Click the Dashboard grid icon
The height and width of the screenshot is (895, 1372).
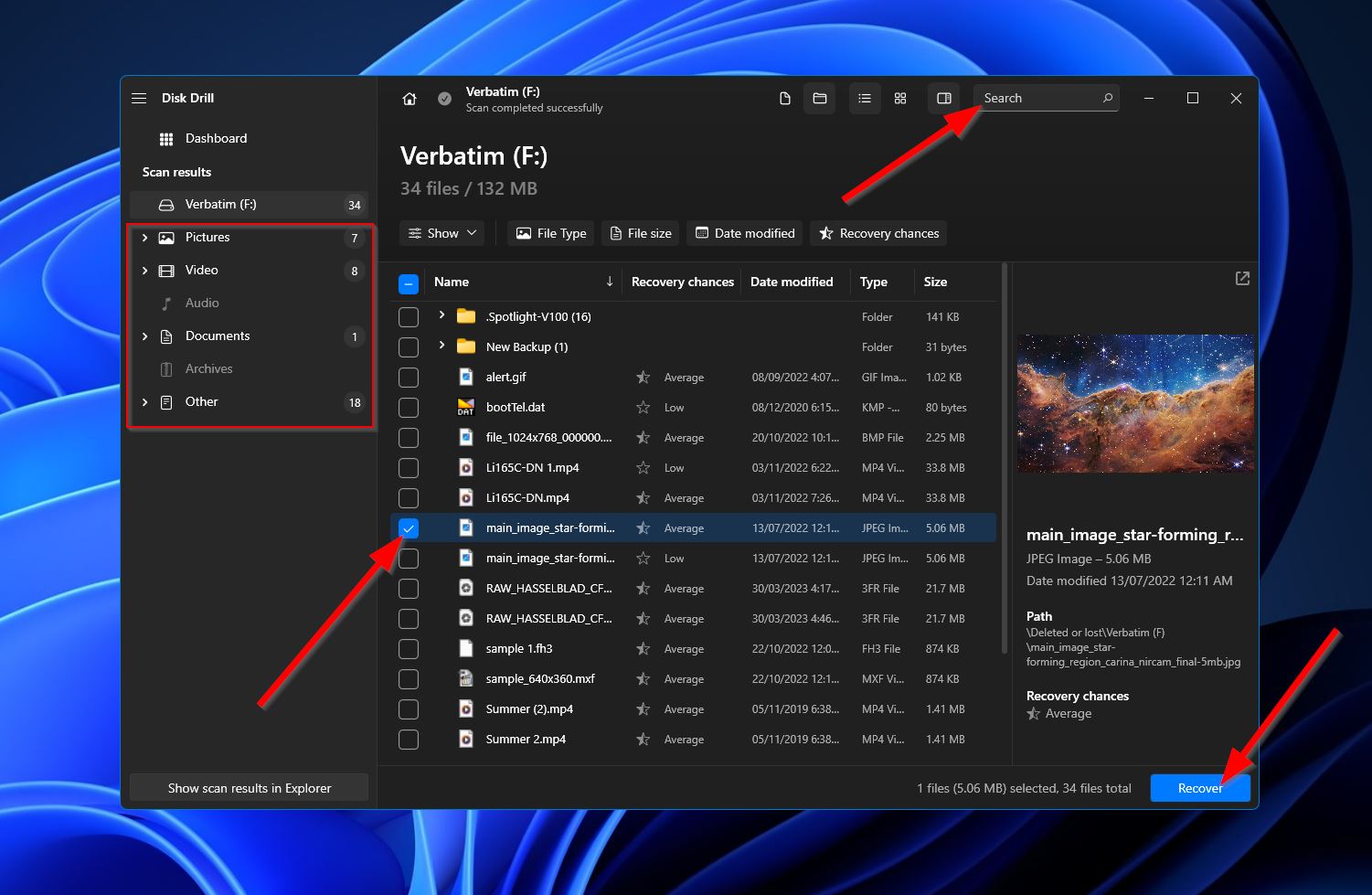(x=166, y=139)
